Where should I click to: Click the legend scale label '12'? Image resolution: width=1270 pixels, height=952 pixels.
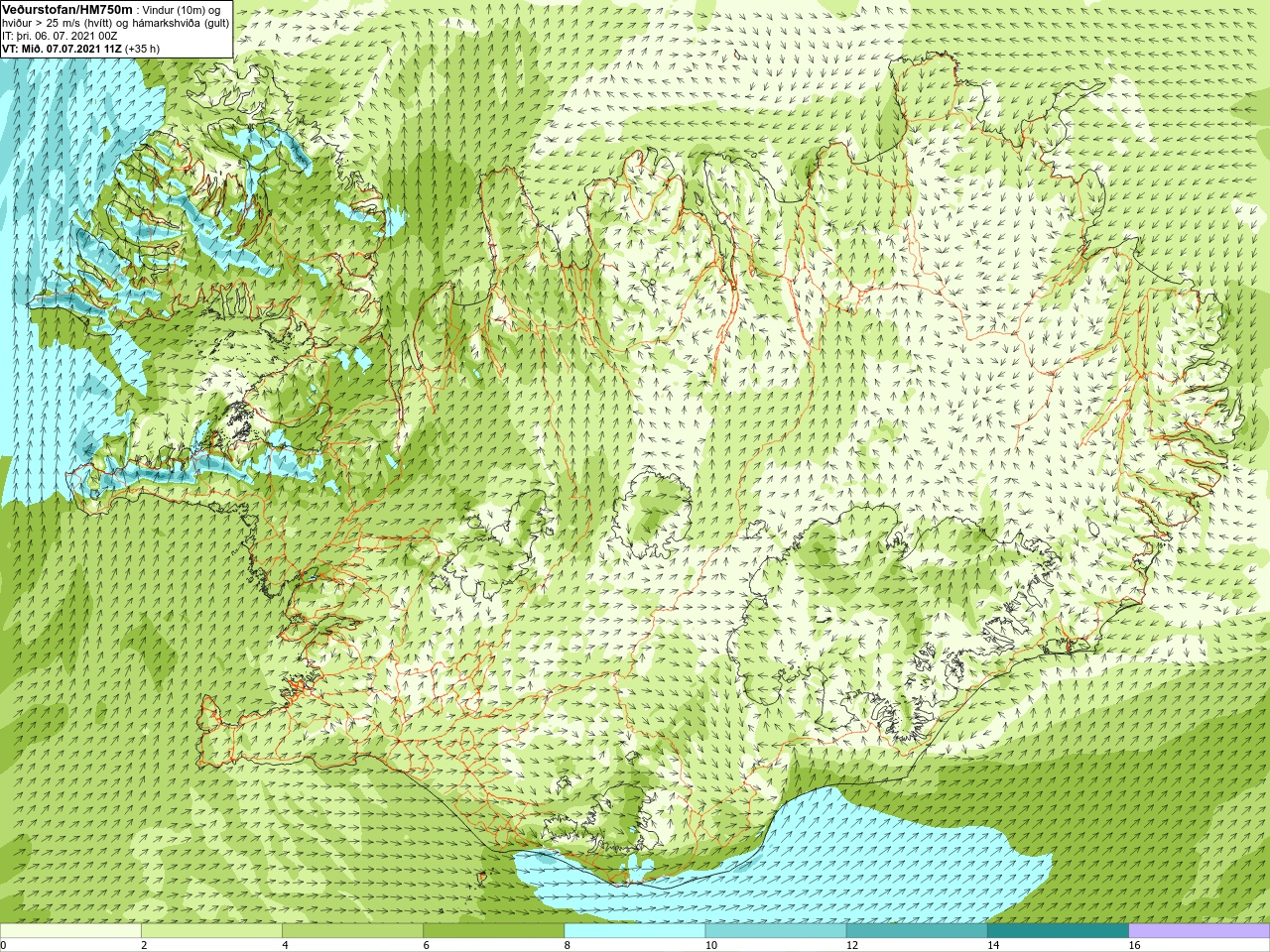pyautogui.click(x=851, y=945)
